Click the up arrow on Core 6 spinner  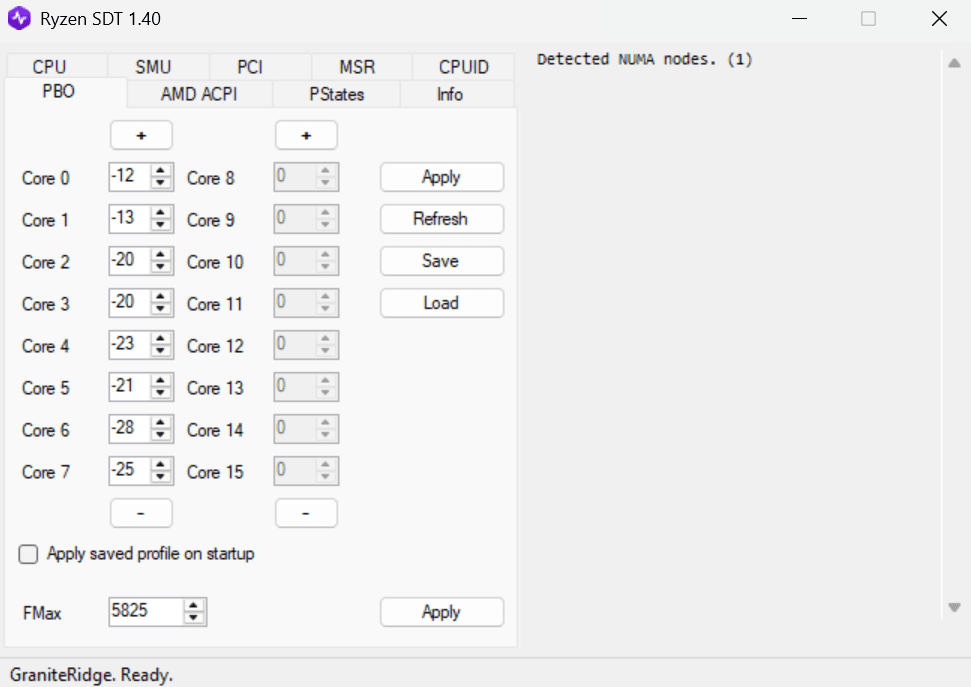pyautogui.click(x=161, y=423)
